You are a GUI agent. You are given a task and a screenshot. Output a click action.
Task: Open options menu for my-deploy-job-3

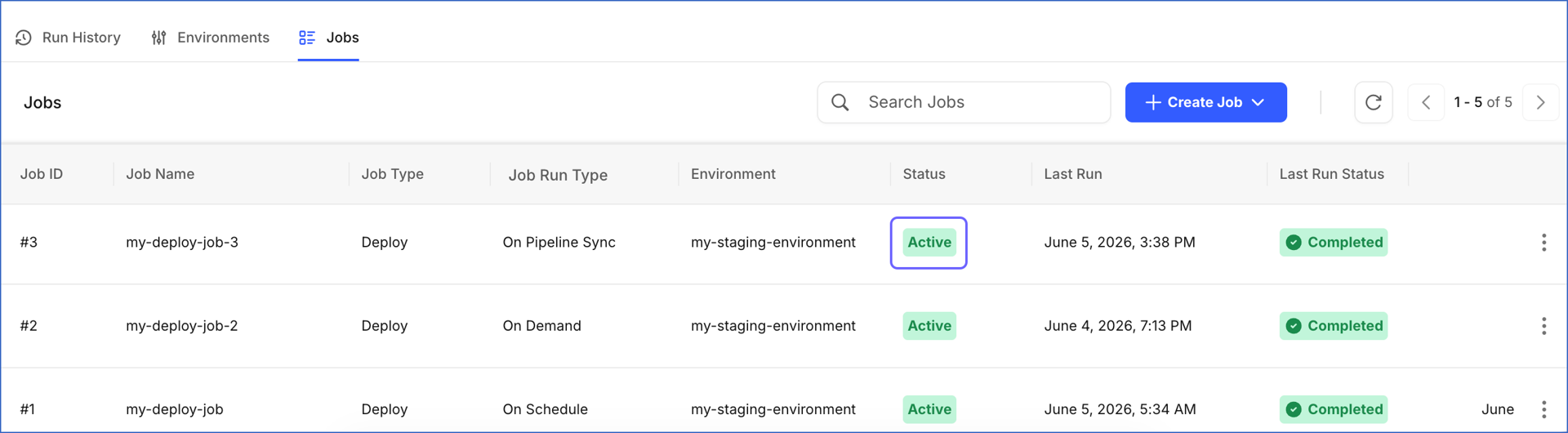pyautogui.click(x=1543, y=243)
